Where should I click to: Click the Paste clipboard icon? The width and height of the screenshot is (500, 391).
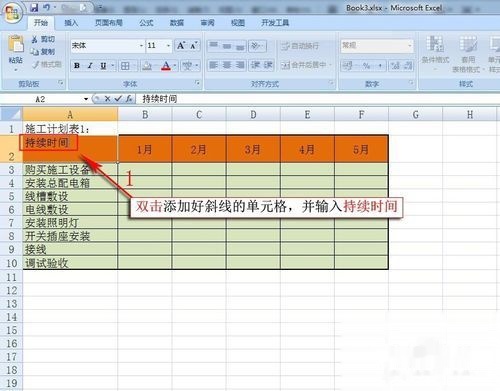tap(16, 44)
